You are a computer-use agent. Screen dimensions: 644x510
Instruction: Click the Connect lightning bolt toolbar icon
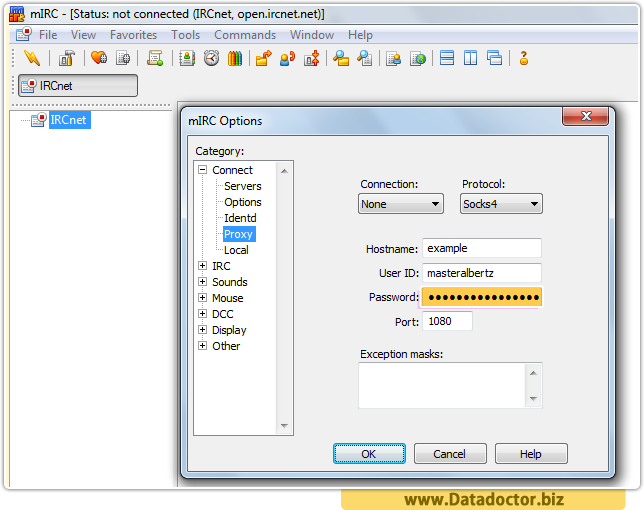[32, 58]
